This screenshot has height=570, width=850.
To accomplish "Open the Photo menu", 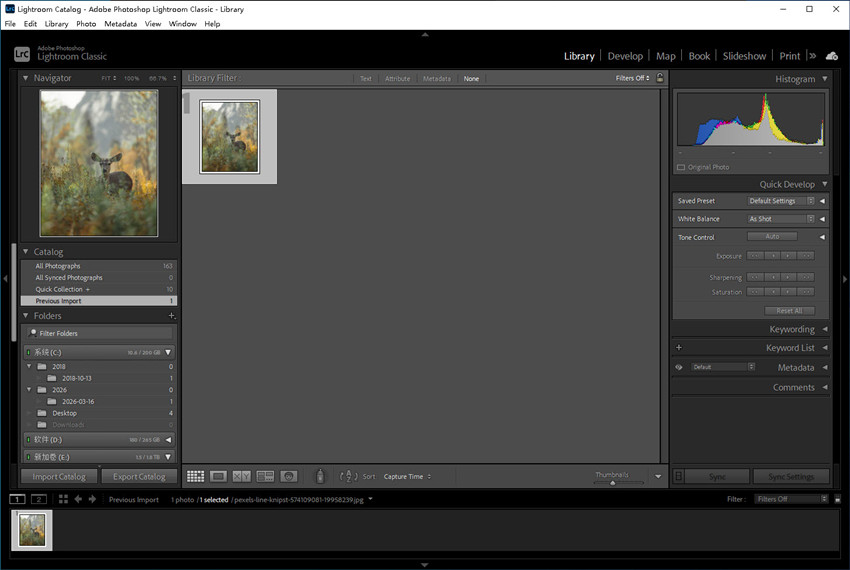I will click(86, 24).
